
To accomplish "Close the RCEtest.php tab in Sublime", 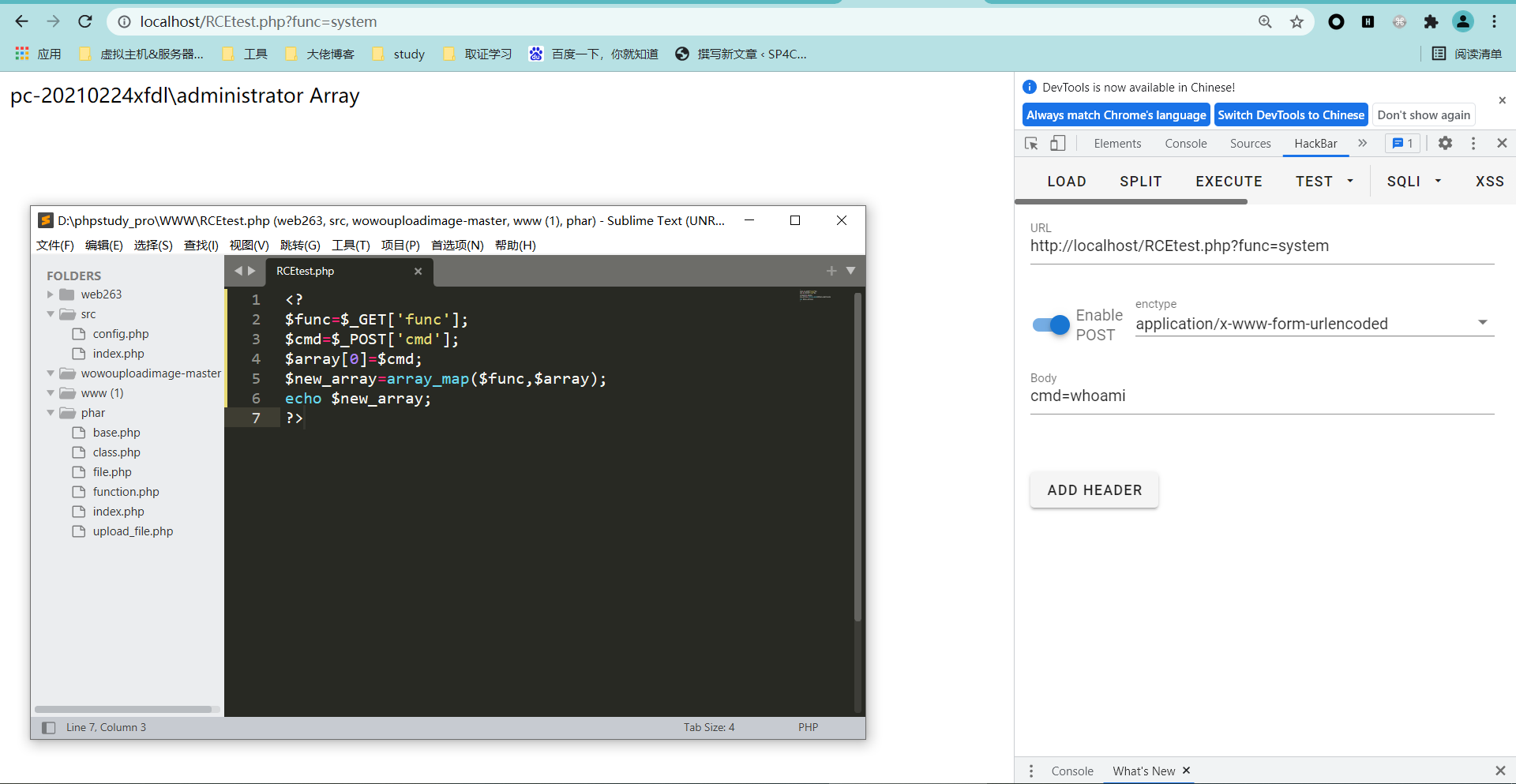I will 418,271.
